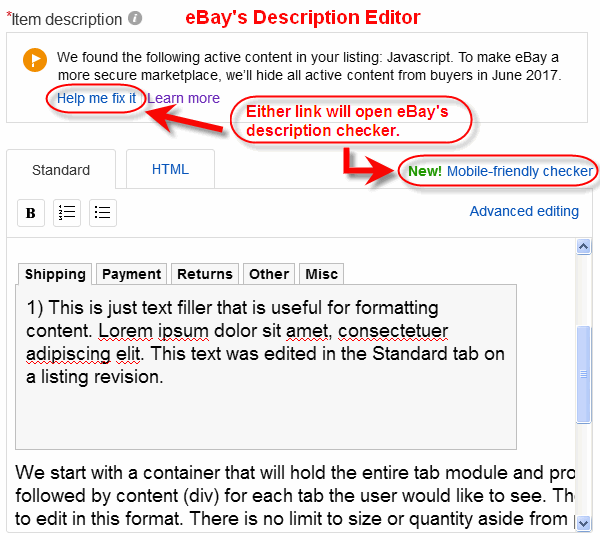Switch to the HTML editor tab
This screenshot has width=600, height=540.
point(170,169)
